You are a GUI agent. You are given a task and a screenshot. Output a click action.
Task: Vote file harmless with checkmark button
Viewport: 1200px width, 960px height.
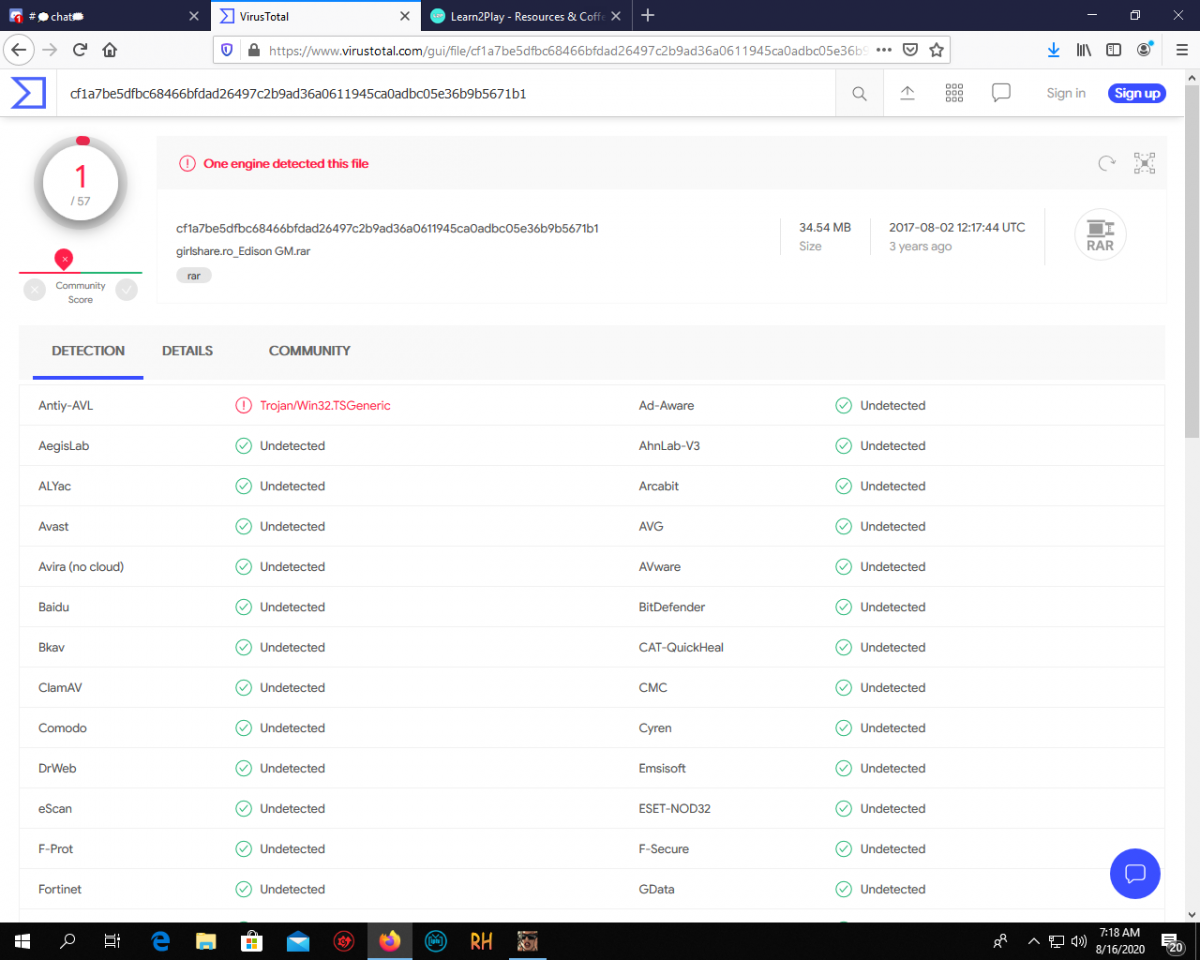(126, 290)
